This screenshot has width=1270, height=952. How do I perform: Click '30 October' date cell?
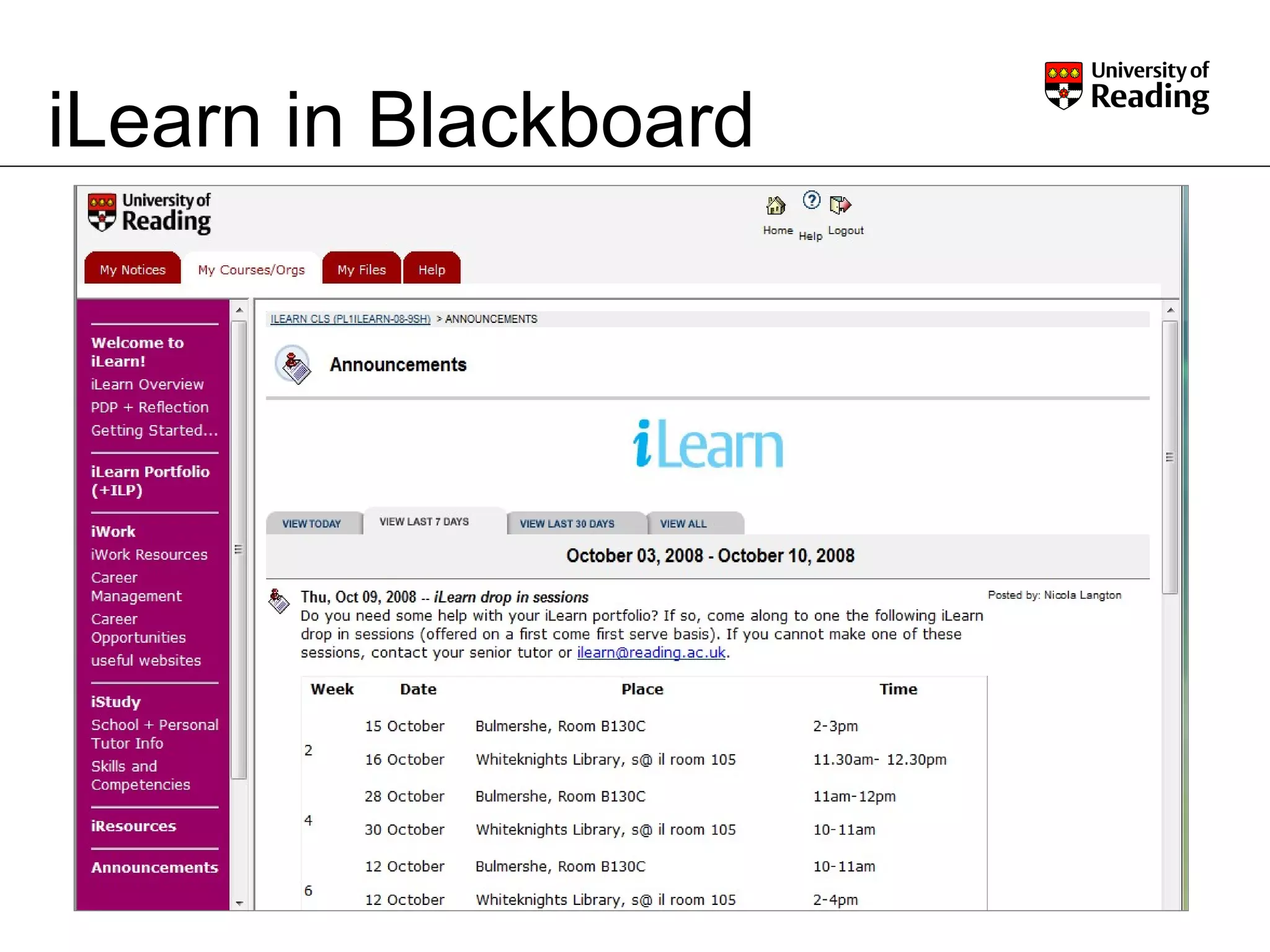tap(405, 830)
